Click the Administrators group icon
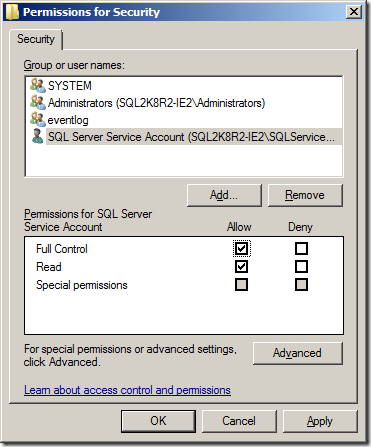 pyautogui.click(x=37, y=102)
